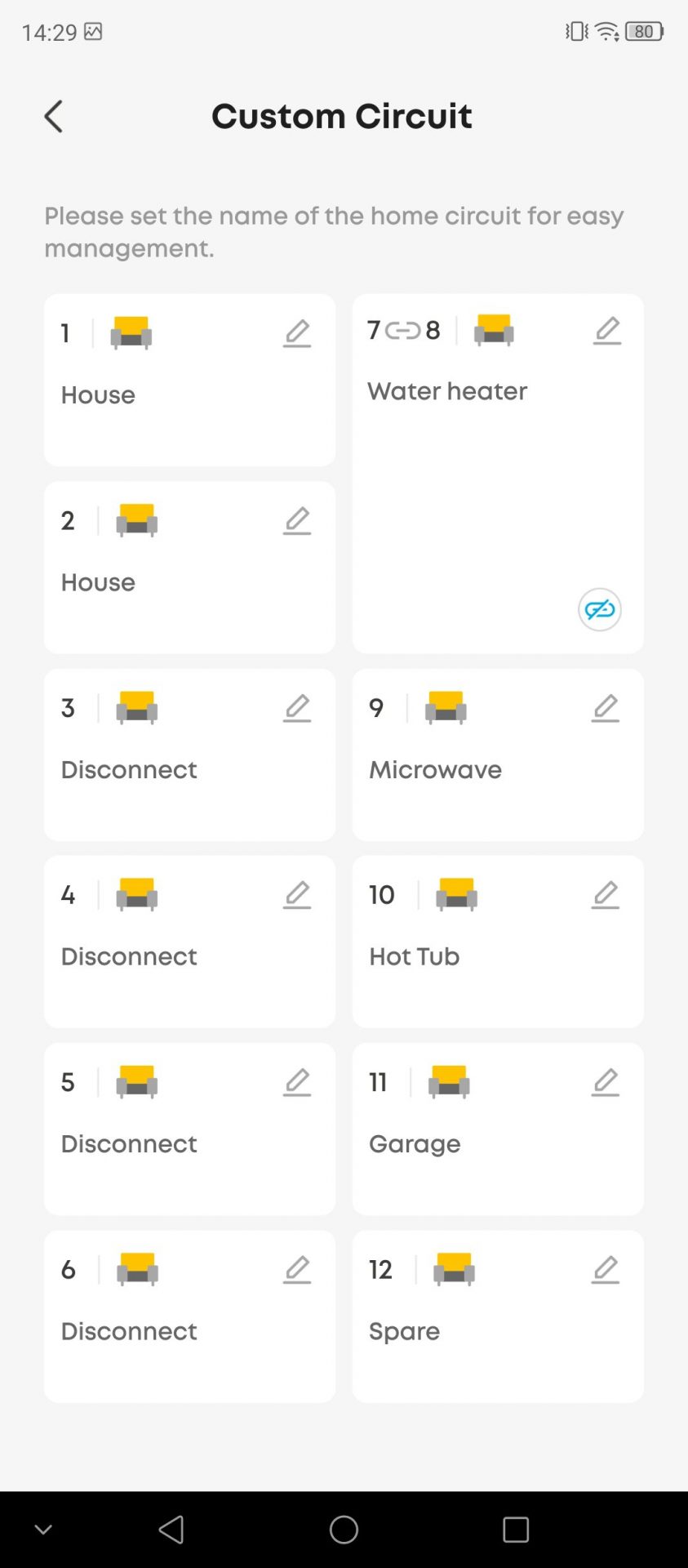Tap the pencil on circuit 5
Screen dimensions: 688x1568
pyautogui.click(x=297, y=1082)
